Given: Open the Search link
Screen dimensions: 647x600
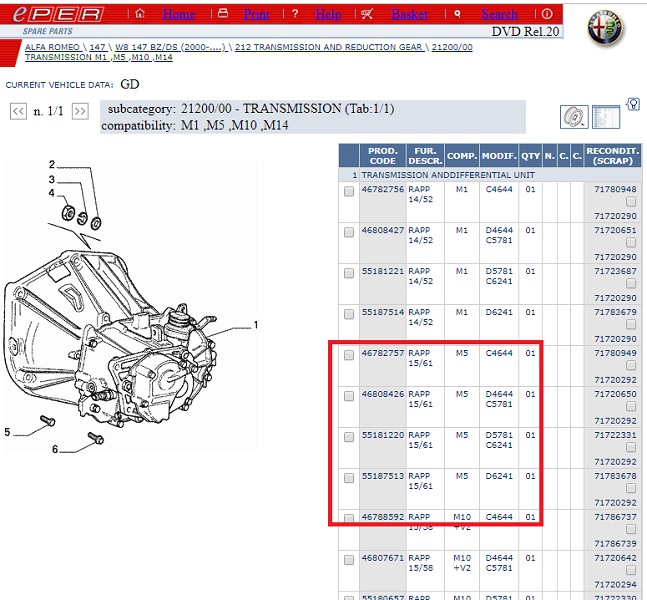Looking at the screenshot, I should (x=499, y=14).
